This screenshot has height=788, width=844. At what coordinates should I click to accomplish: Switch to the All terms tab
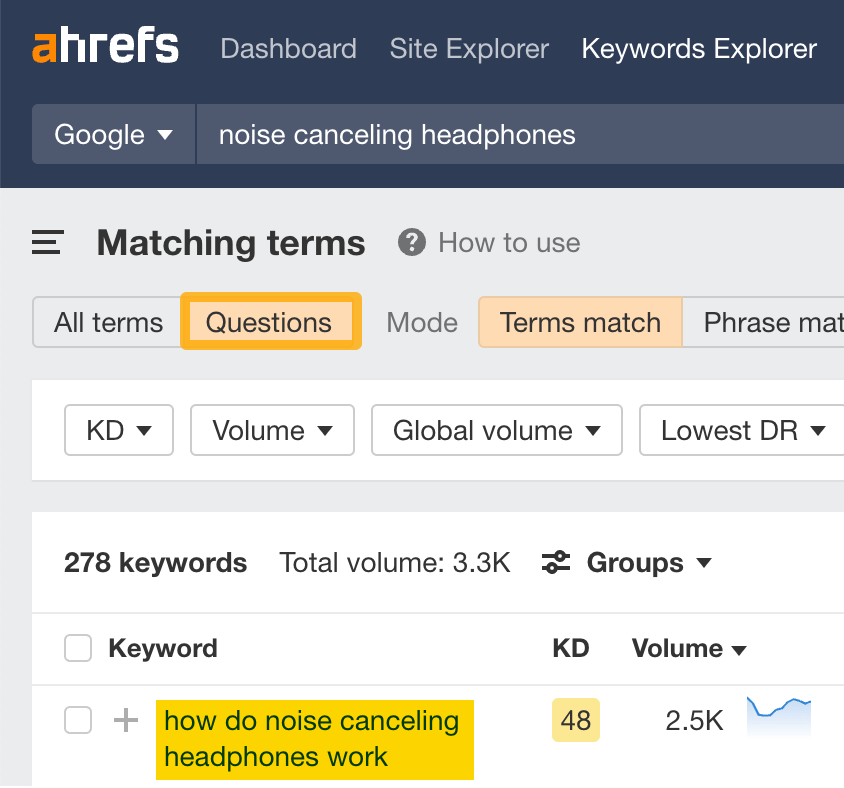pyautogui.click(x=108, y=322)
